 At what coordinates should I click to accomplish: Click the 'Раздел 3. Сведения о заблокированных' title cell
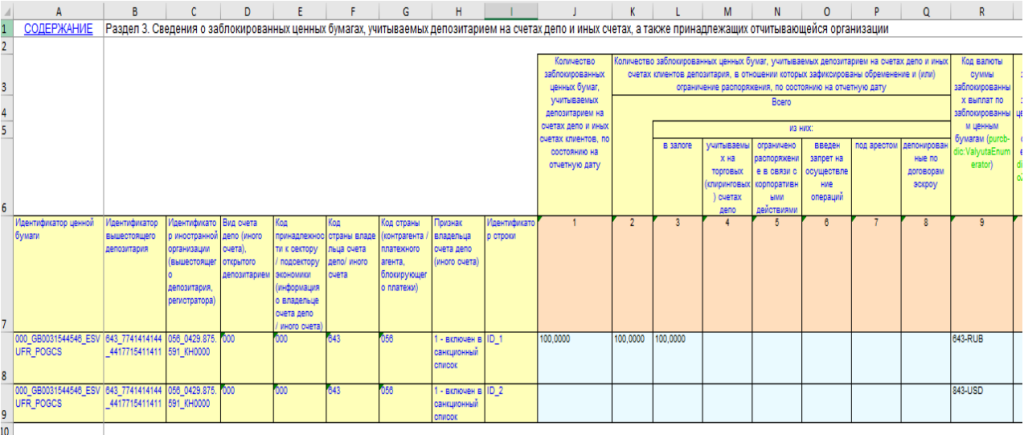tap(500, 29)
